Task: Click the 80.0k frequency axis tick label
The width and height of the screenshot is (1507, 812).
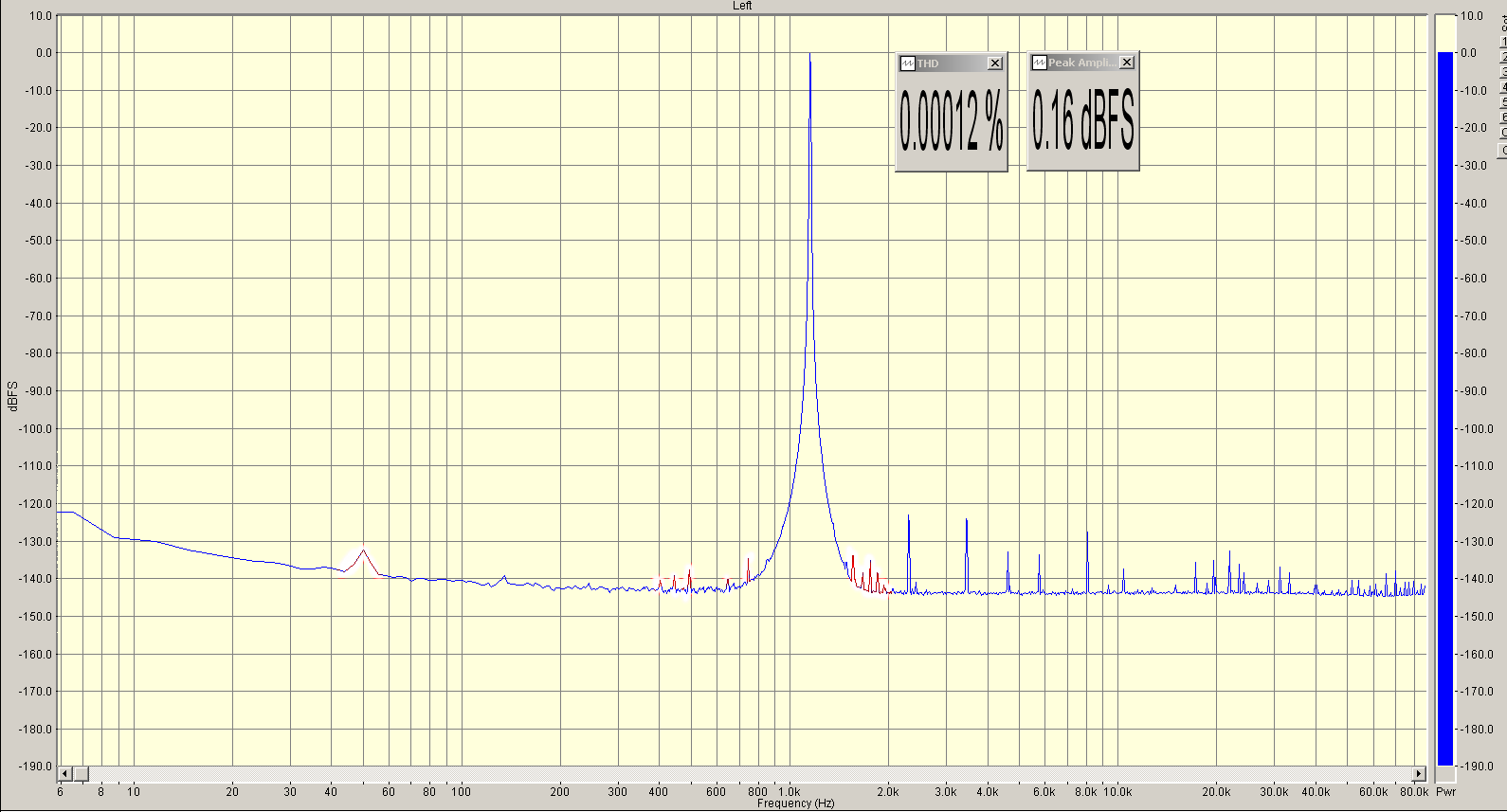Action: pyautogui.click(x=1413, y=791)
